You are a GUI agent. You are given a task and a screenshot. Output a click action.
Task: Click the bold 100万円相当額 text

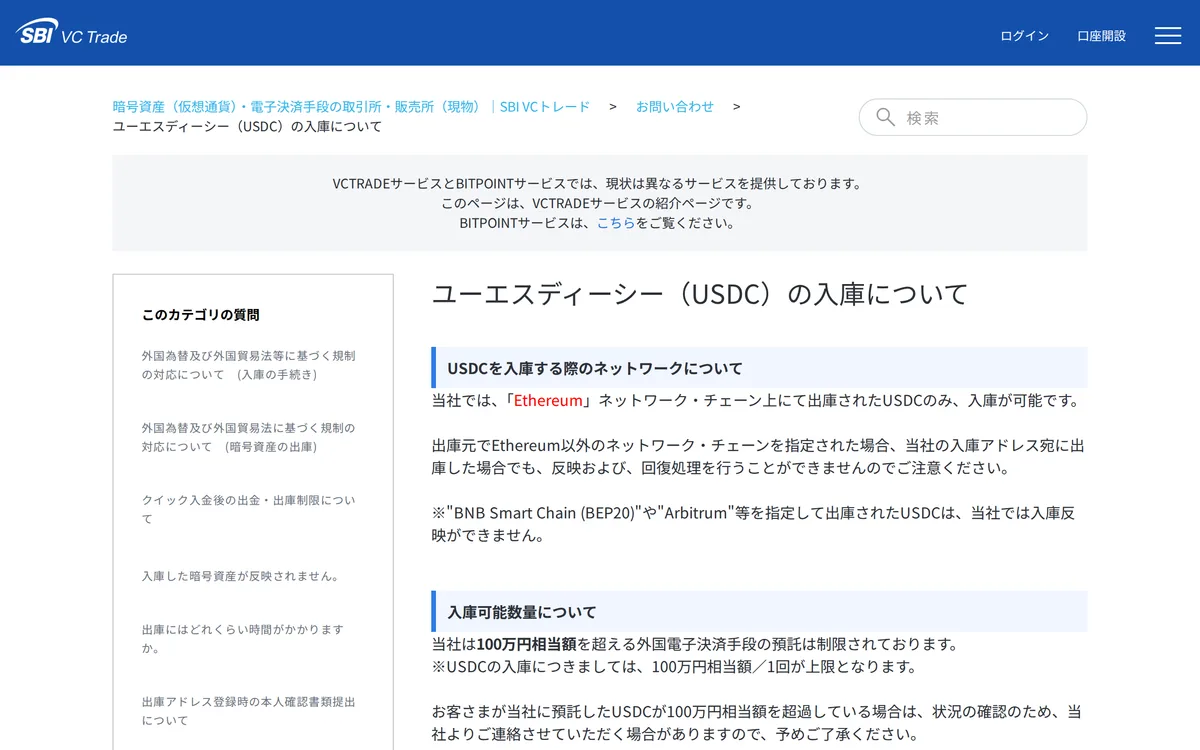[526, 644]
